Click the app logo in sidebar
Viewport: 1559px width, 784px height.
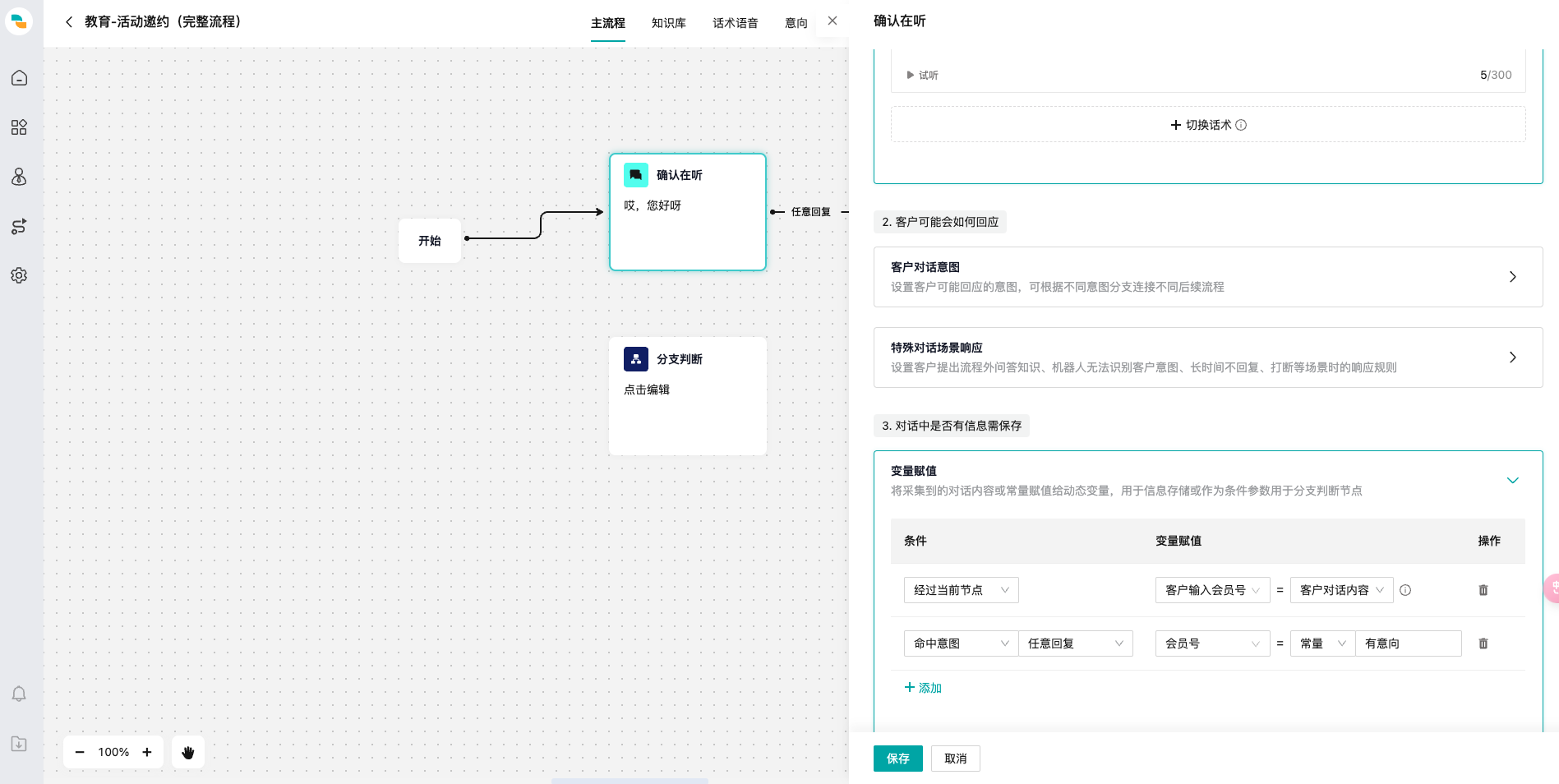coord(19,21)
